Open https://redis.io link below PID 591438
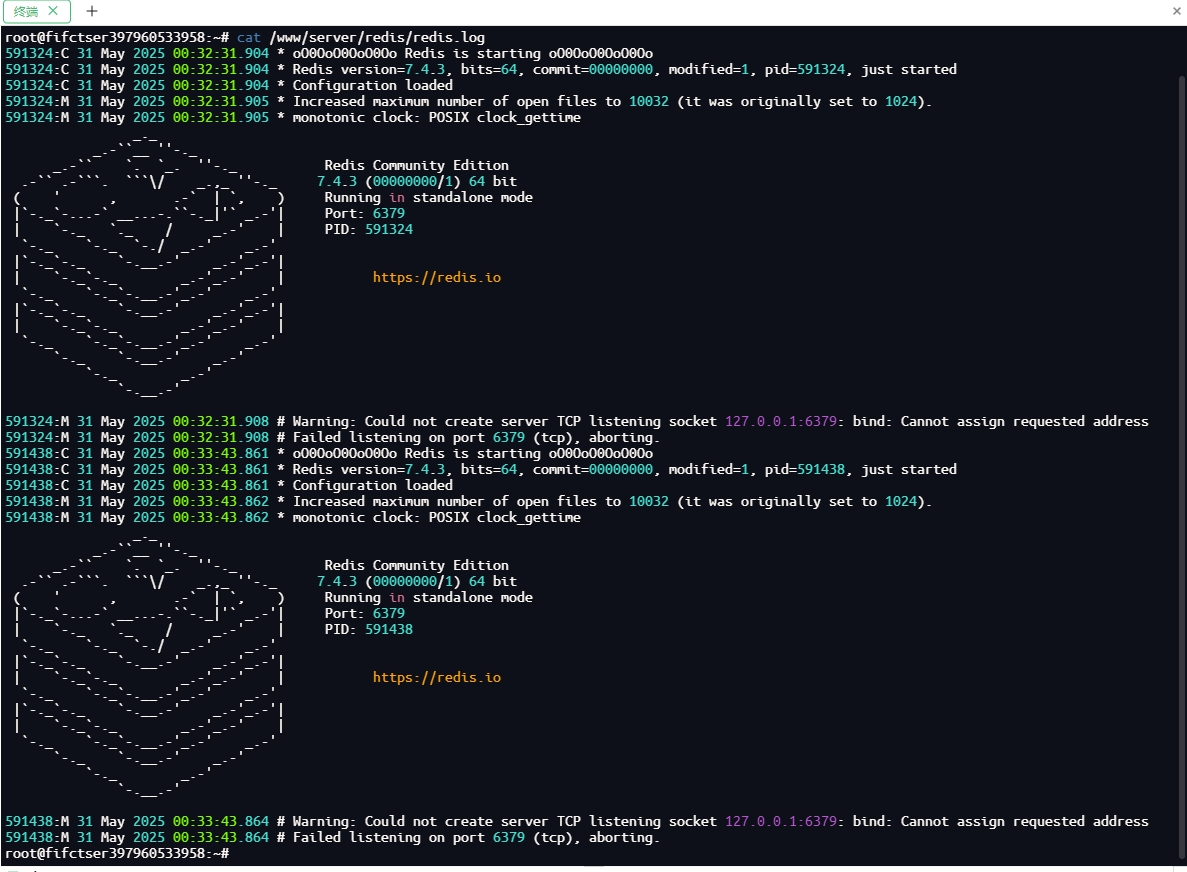This screenshot has height=872, width=1187. [437, 677]
